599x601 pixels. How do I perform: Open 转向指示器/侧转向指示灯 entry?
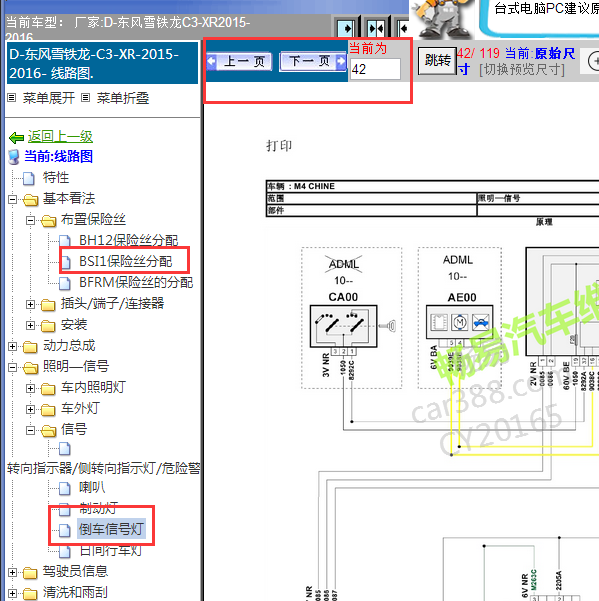click(x=103, y=468)
